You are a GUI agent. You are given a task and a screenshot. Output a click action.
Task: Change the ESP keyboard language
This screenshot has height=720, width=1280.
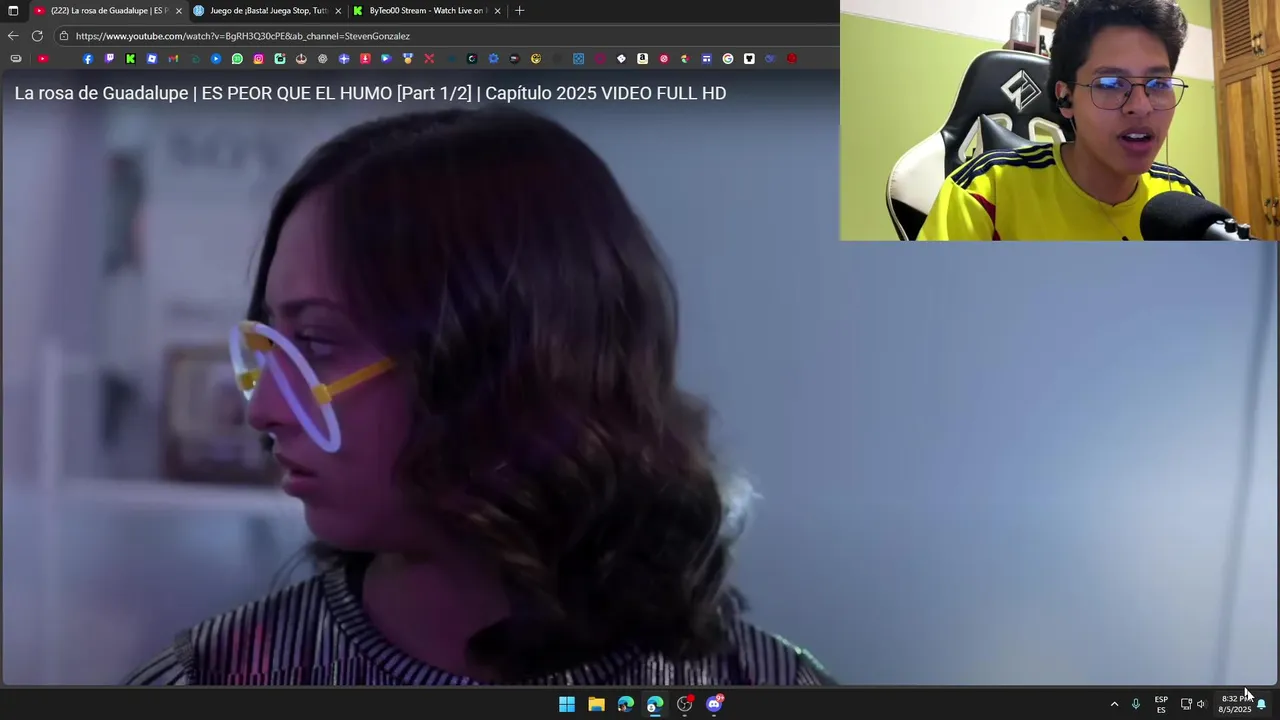coord(1161,704)
